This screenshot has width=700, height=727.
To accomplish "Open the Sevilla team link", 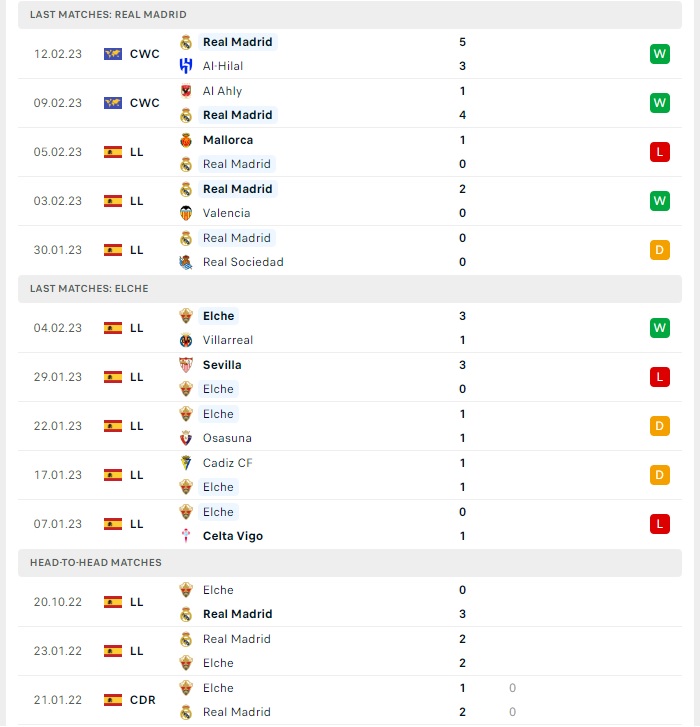I will [222, 365].
